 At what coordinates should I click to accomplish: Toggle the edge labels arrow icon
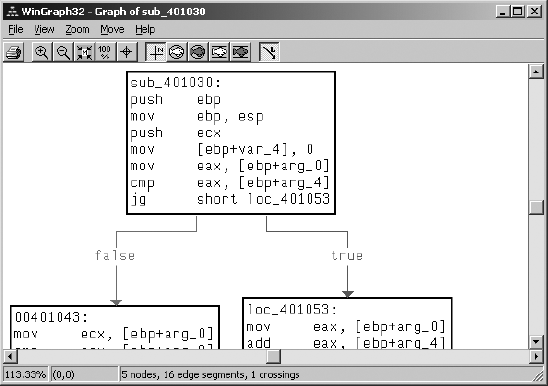pos(269,52)
